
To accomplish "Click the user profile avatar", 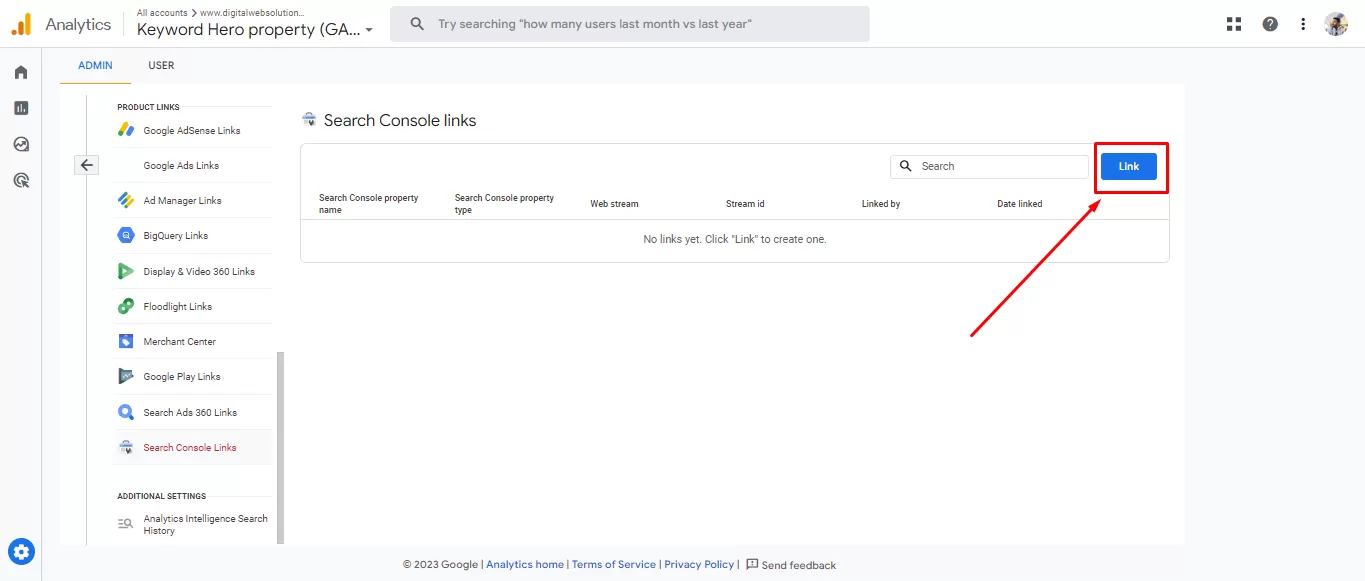I will tap(1336, 24).
